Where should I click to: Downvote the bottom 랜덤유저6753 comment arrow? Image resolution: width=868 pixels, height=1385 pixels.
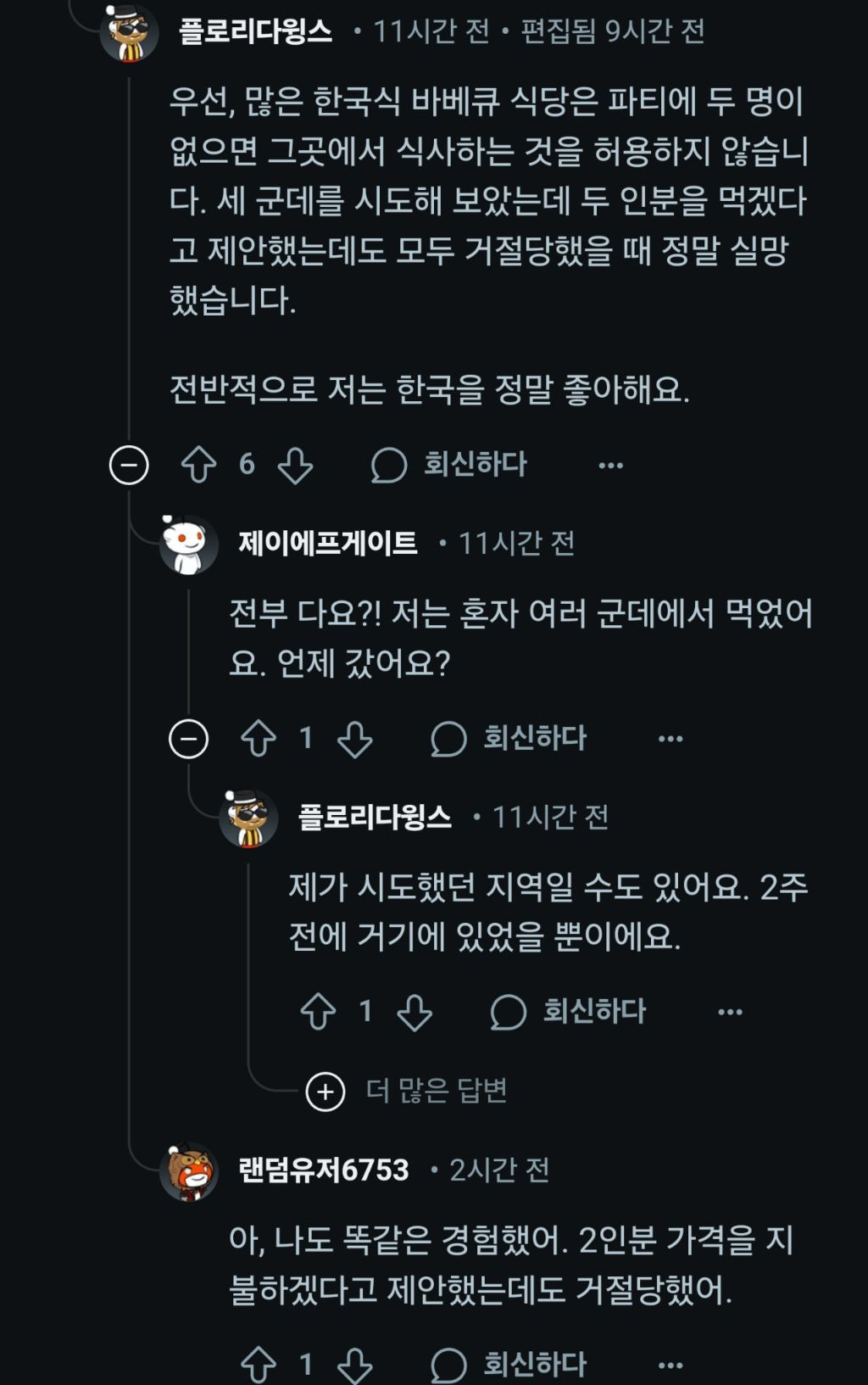point(353,1361)
